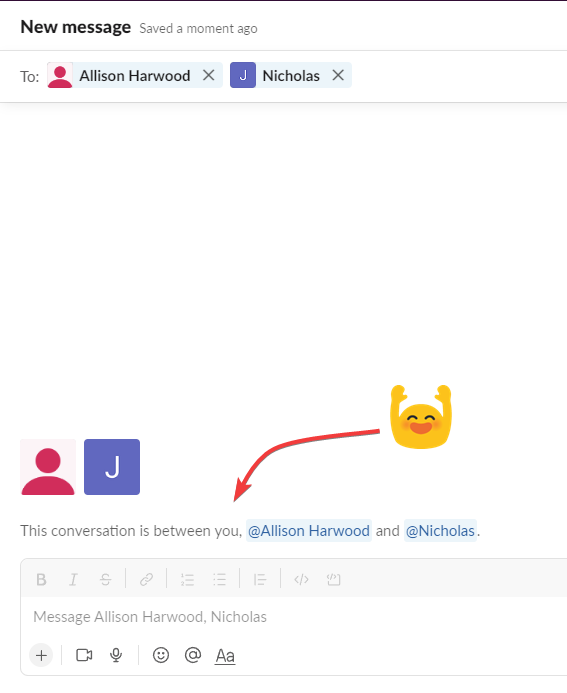Start an ordered list in the message
567x693 pixels.
pyautogui.click(x=187, y=579)
